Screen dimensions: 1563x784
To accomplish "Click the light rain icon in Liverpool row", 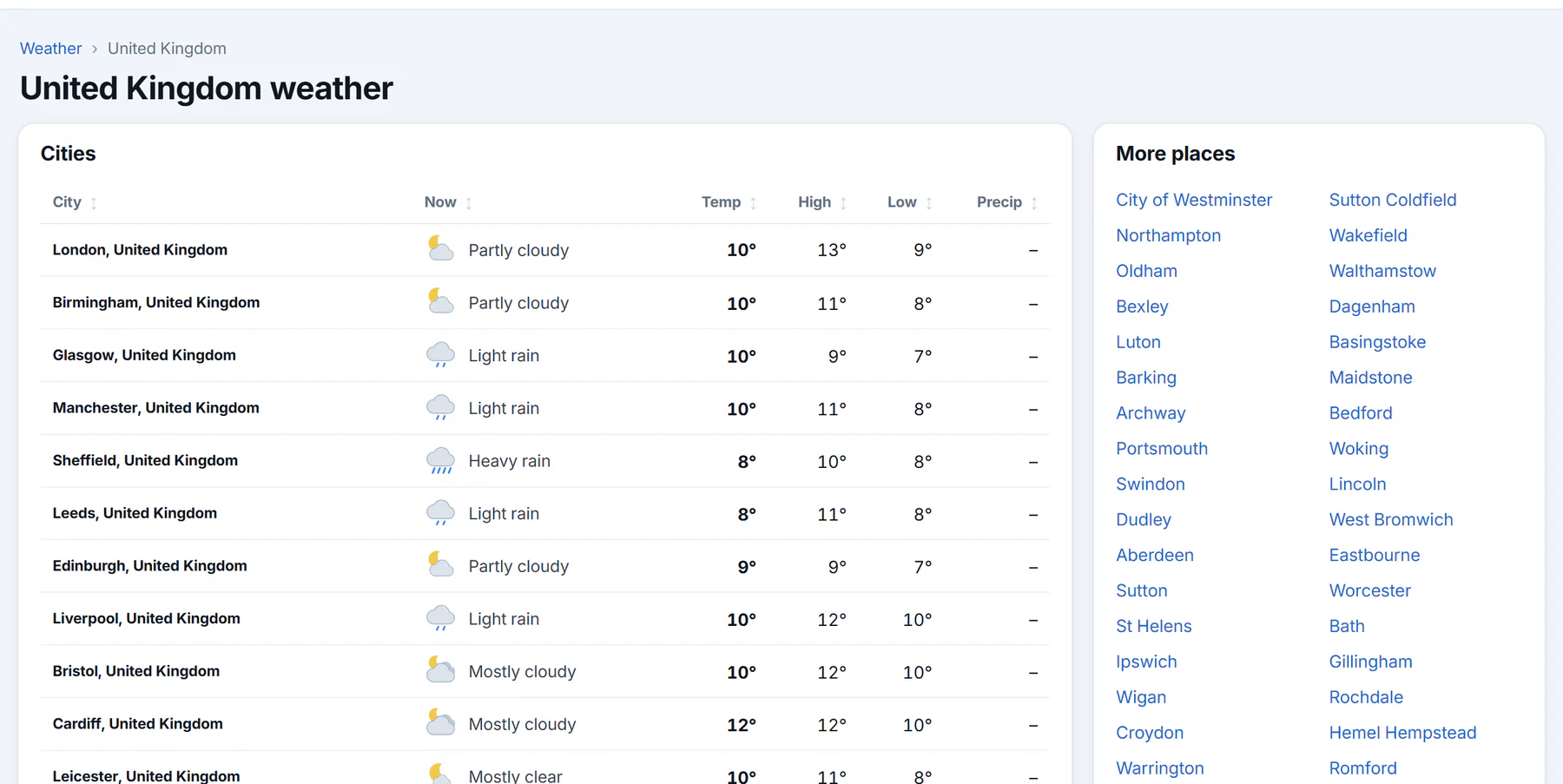I will click(440, 619).
